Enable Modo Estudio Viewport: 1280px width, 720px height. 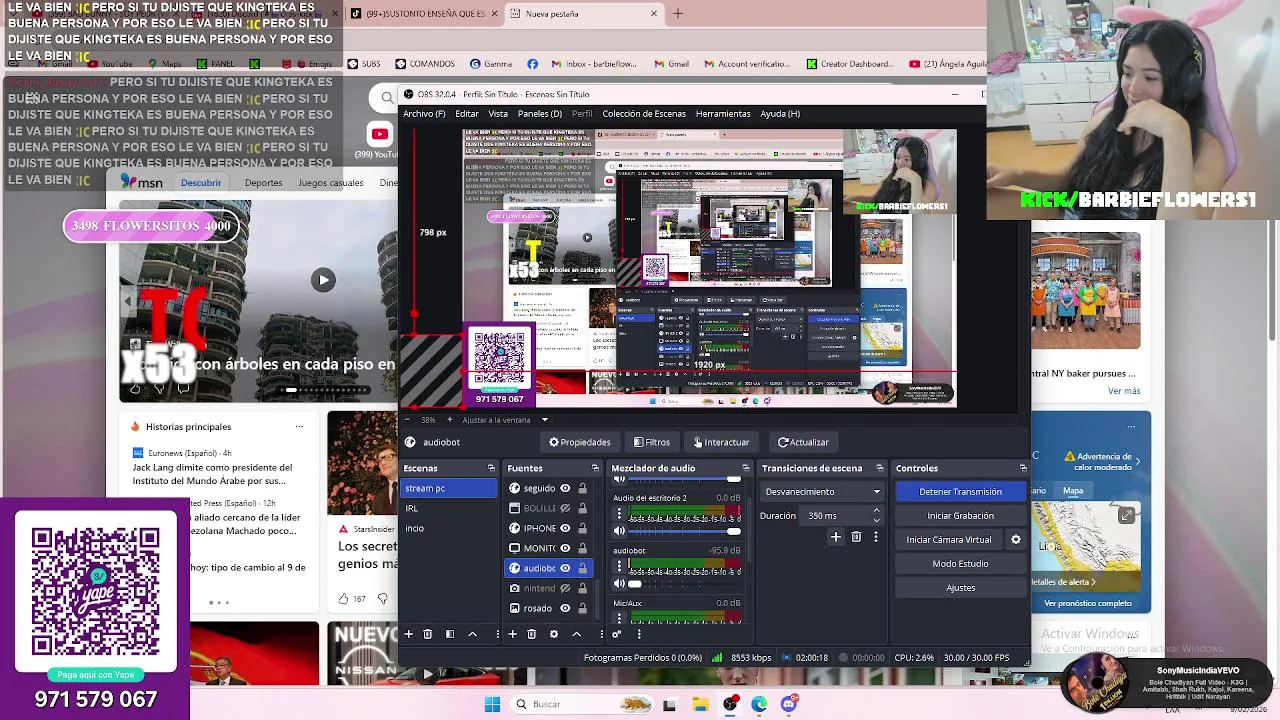(x=960, y=564)
